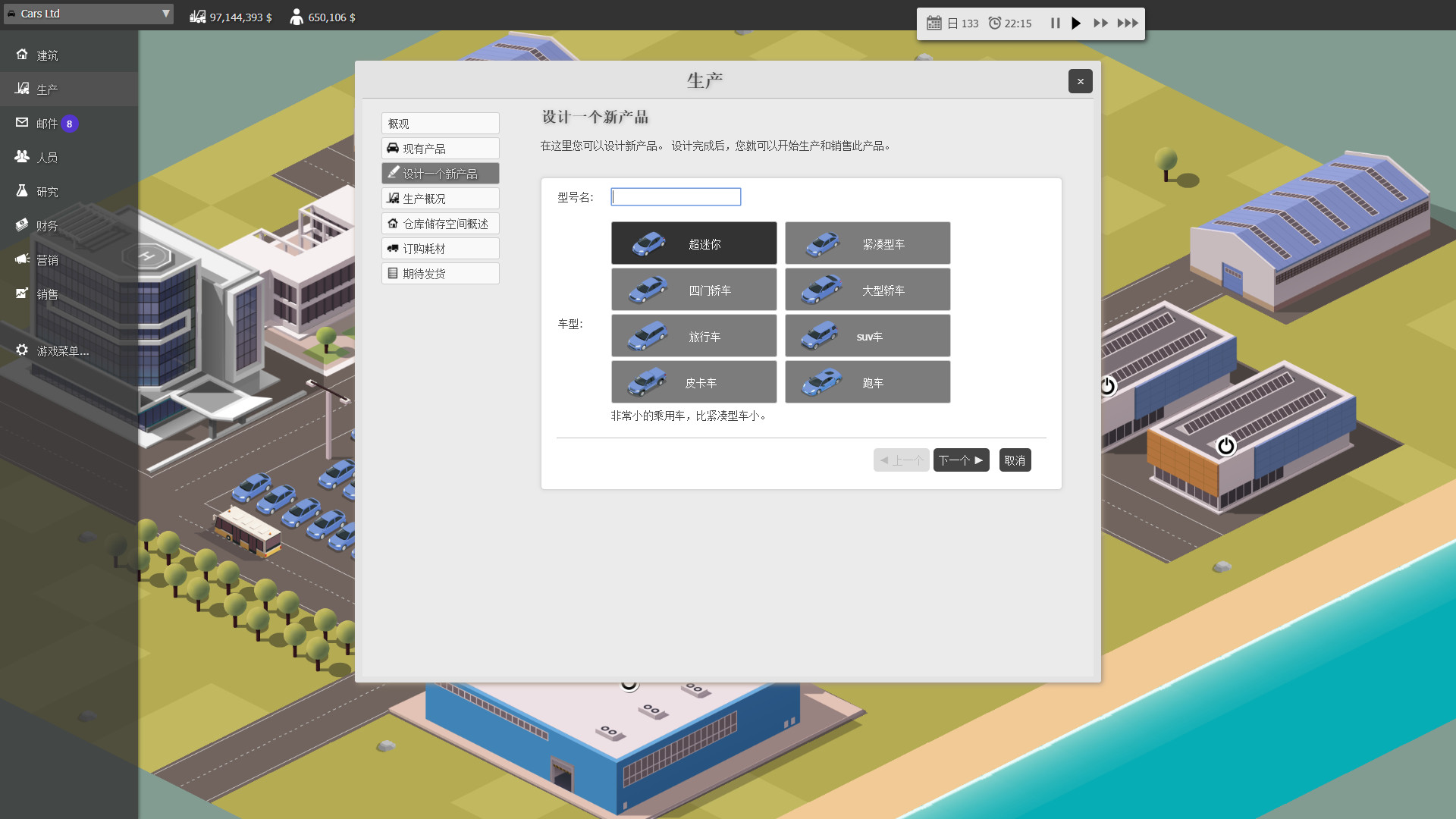
Task: Open the 人员 personnel menu
Action: [69, 157]
